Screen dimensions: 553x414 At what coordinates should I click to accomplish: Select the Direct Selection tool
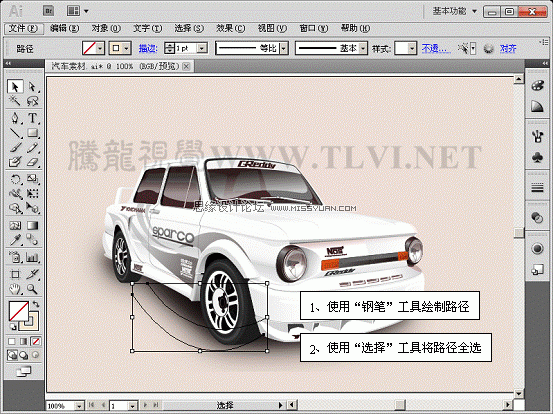[x=32, y=86]
